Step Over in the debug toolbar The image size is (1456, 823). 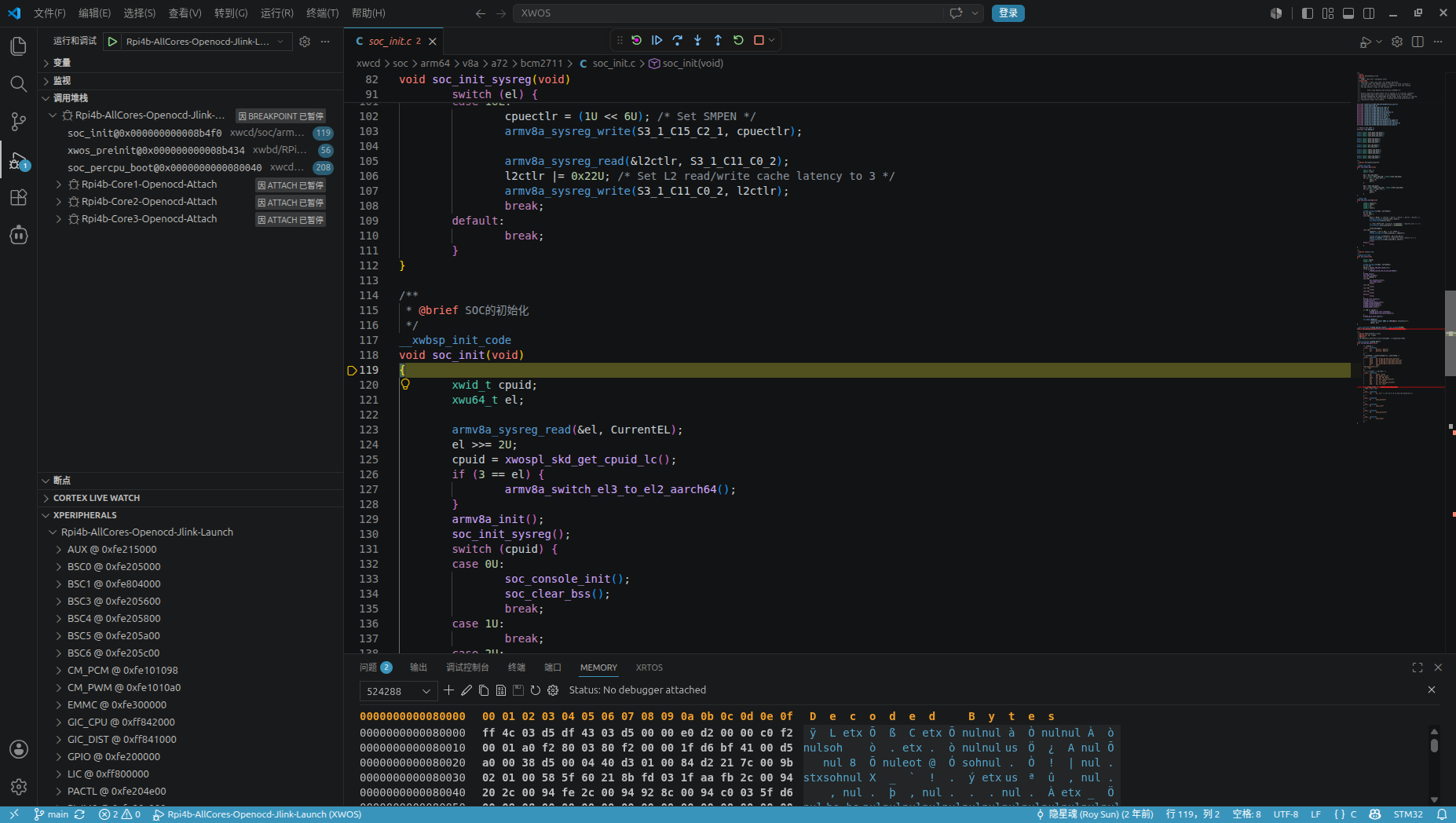click(678, 40)
